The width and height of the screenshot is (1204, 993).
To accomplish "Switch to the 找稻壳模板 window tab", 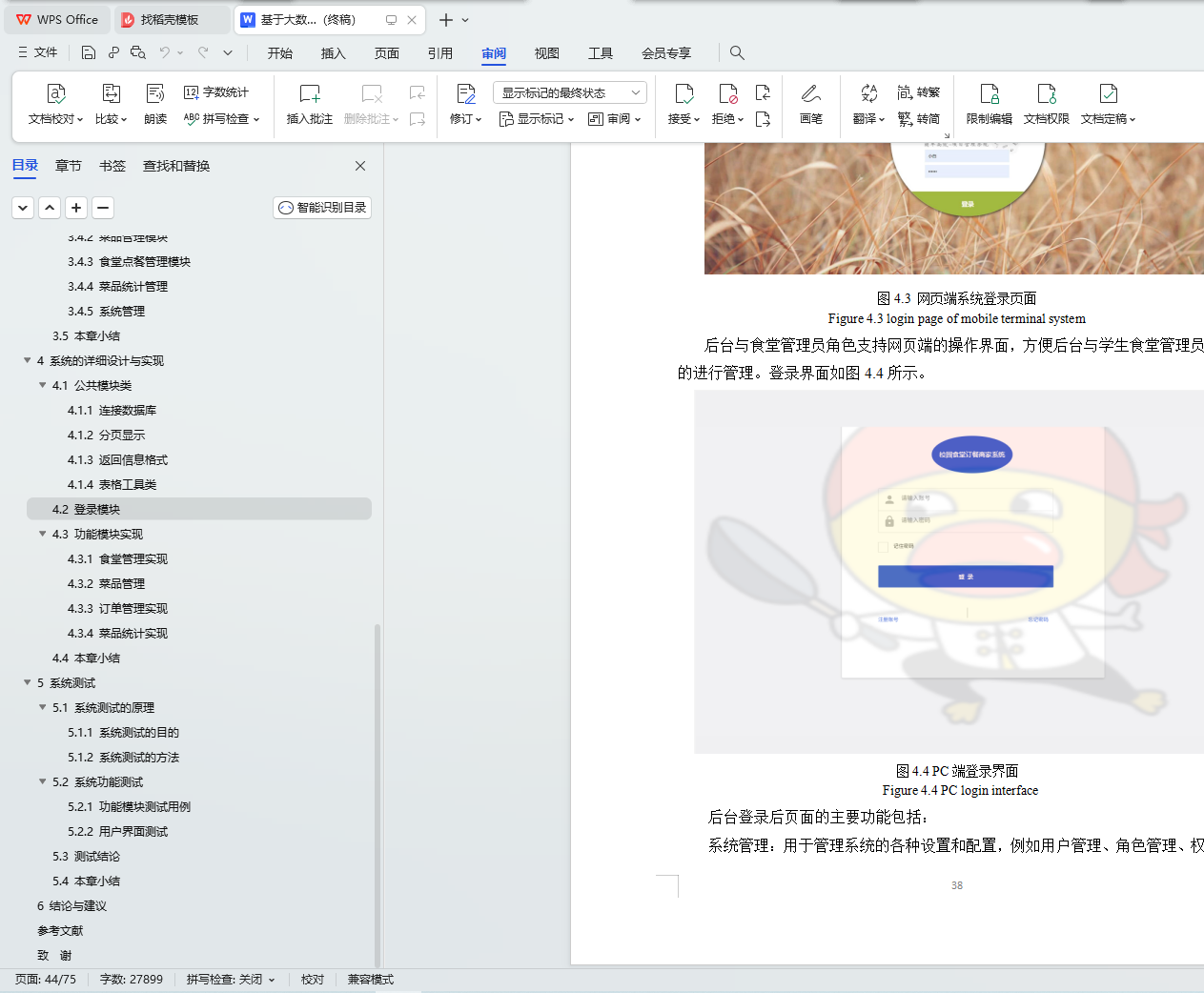I will click(170, 19).
